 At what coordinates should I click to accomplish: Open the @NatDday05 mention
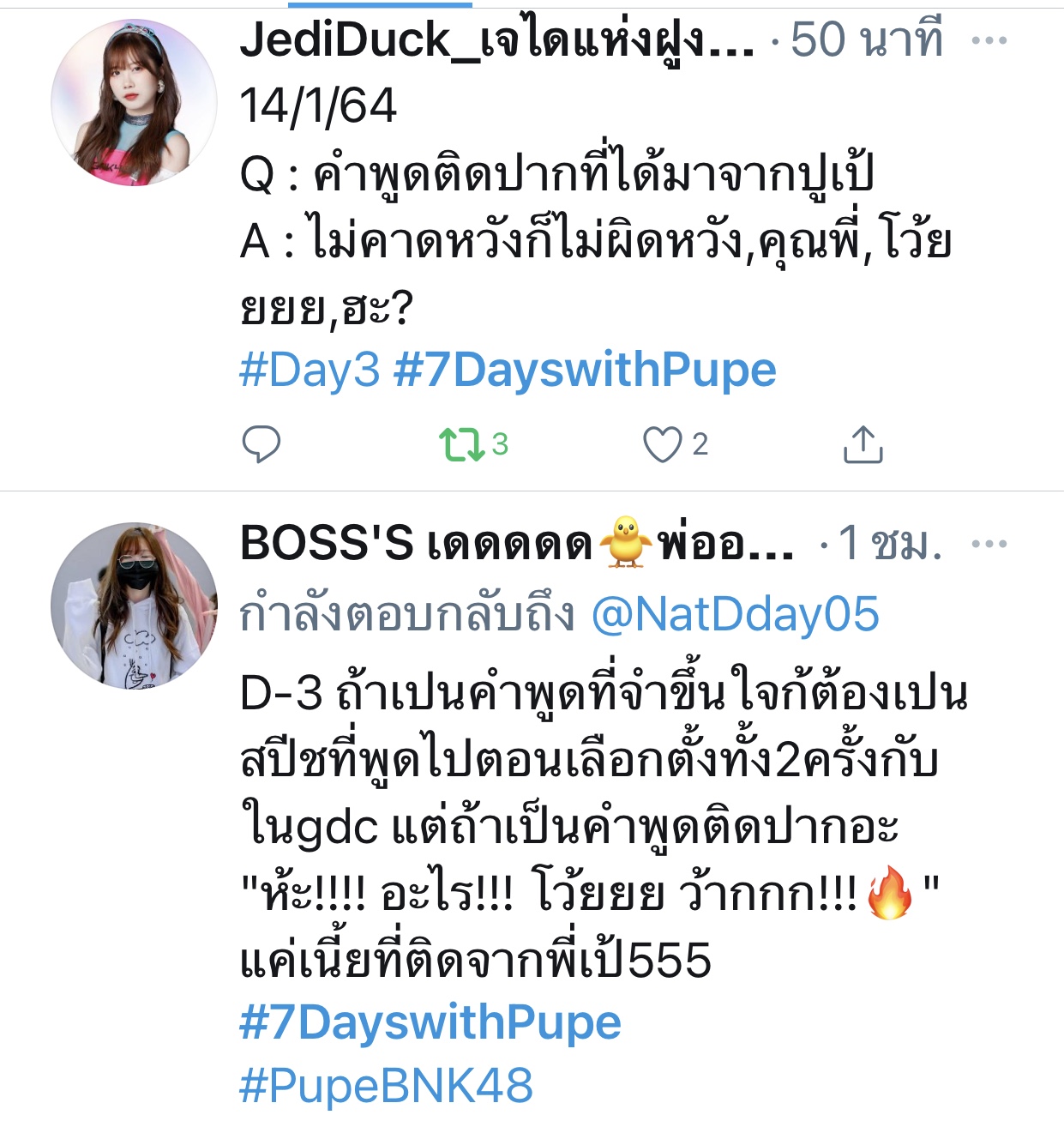[x=736, y=615]
